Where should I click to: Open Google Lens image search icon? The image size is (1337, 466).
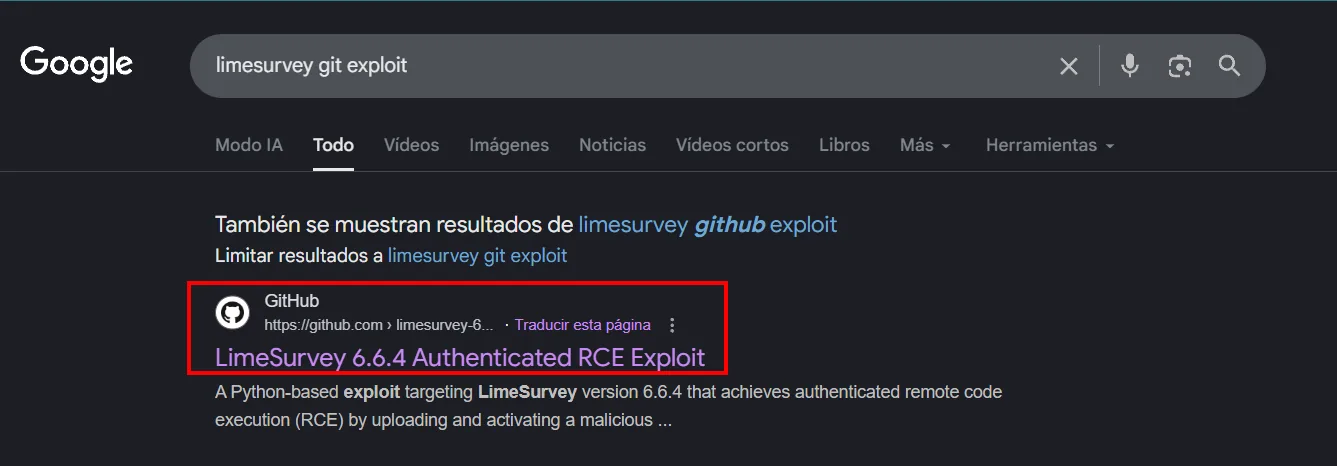(1180, 66)
